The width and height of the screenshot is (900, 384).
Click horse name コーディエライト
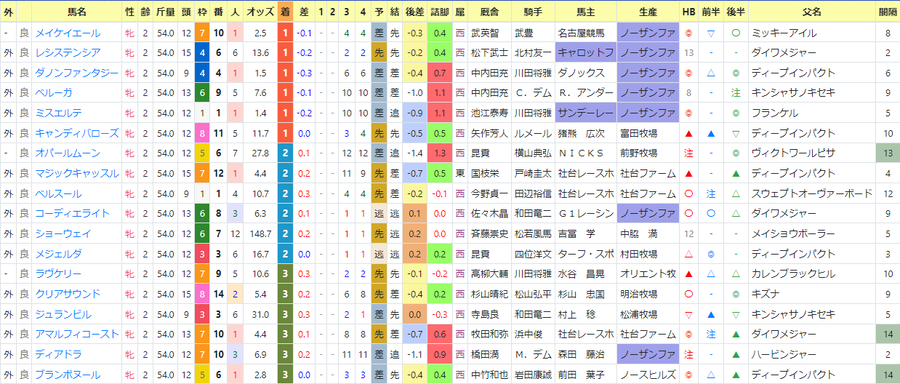coord(72,214)
